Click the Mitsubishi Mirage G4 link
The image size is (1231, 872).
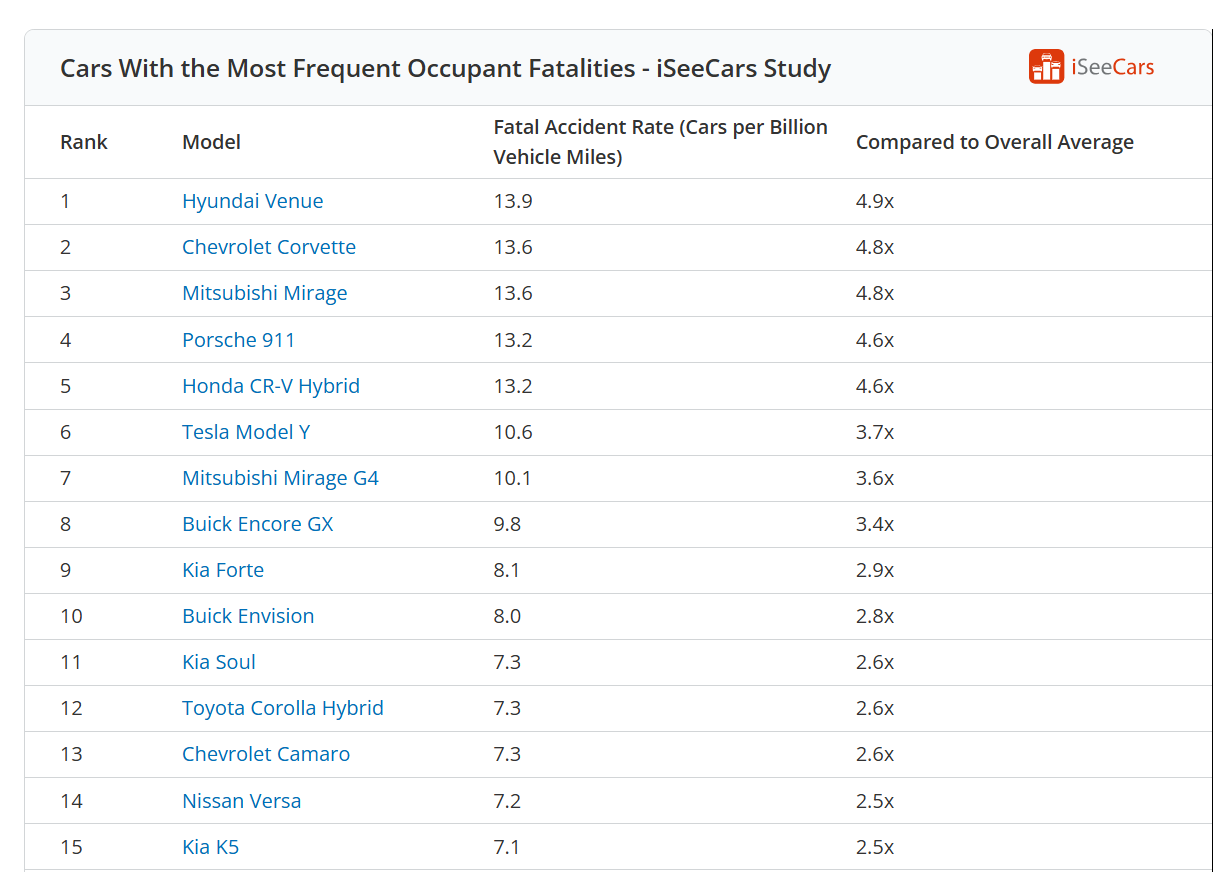281,478
